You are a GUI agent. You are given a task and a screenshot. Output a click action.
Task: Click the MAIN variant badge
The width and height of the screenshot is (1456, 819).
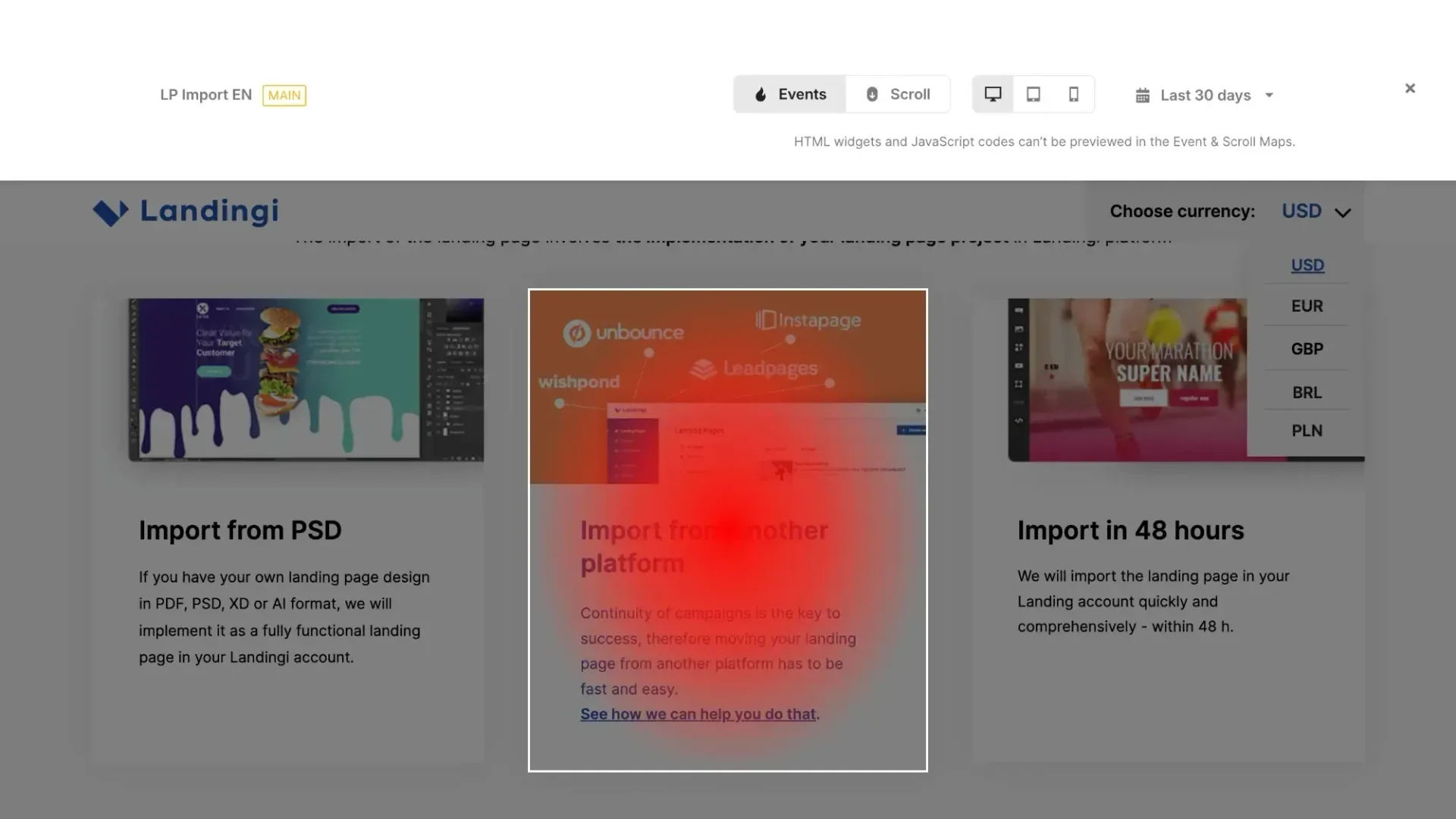click(284, 96)
